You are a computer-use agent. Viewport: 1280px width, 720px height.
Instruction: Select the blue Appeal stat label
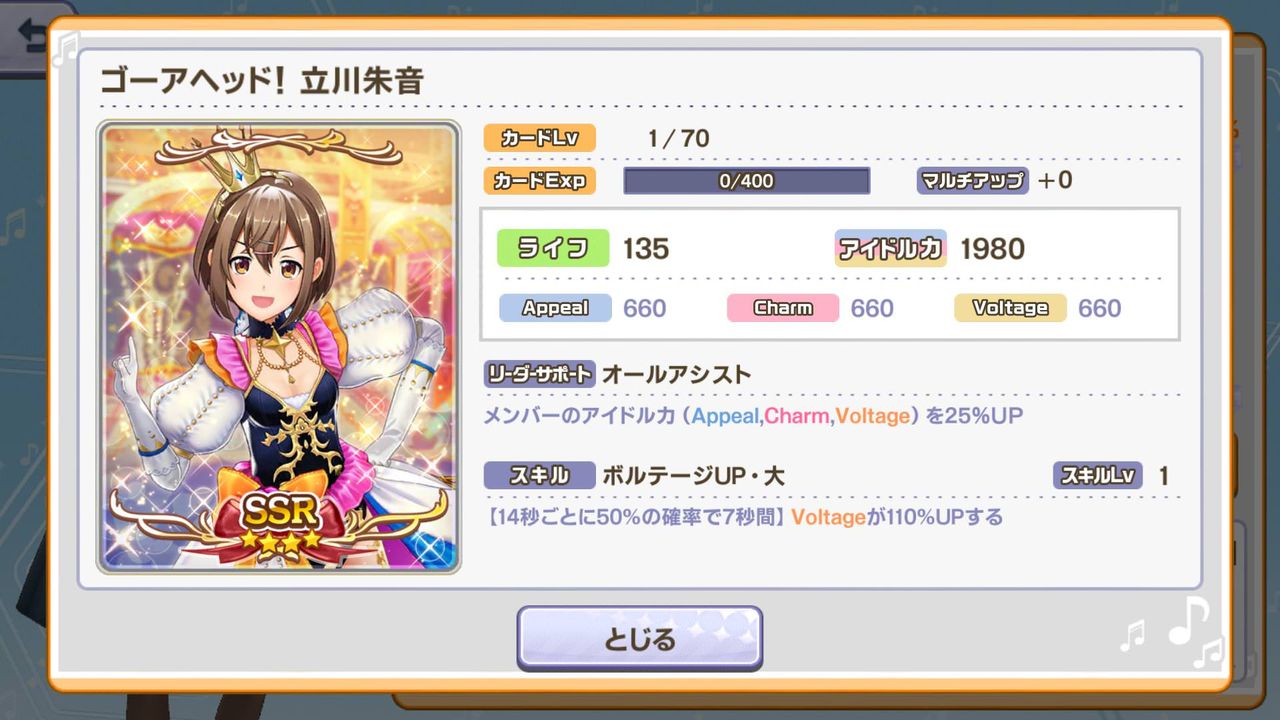tap(555, 308)
